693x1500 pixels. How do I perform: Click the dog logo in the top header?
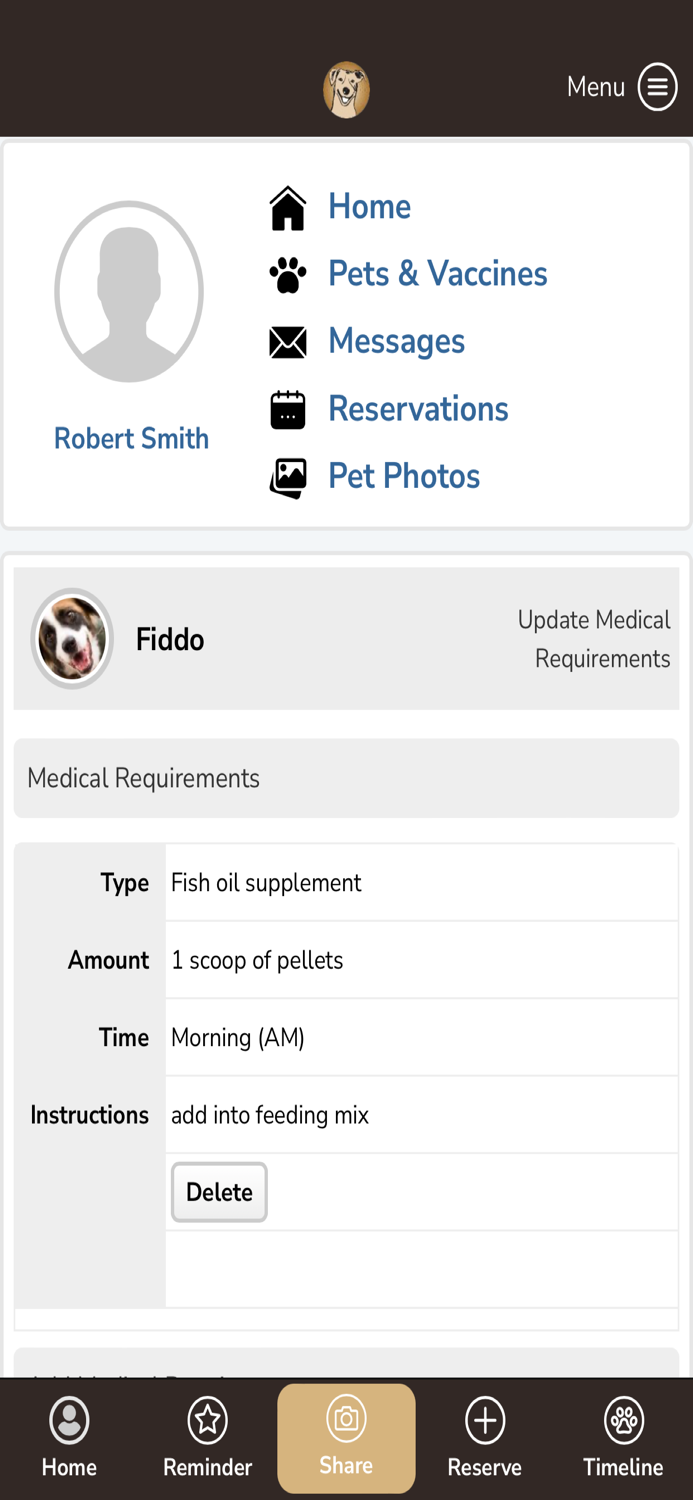[x=346, y=89]
